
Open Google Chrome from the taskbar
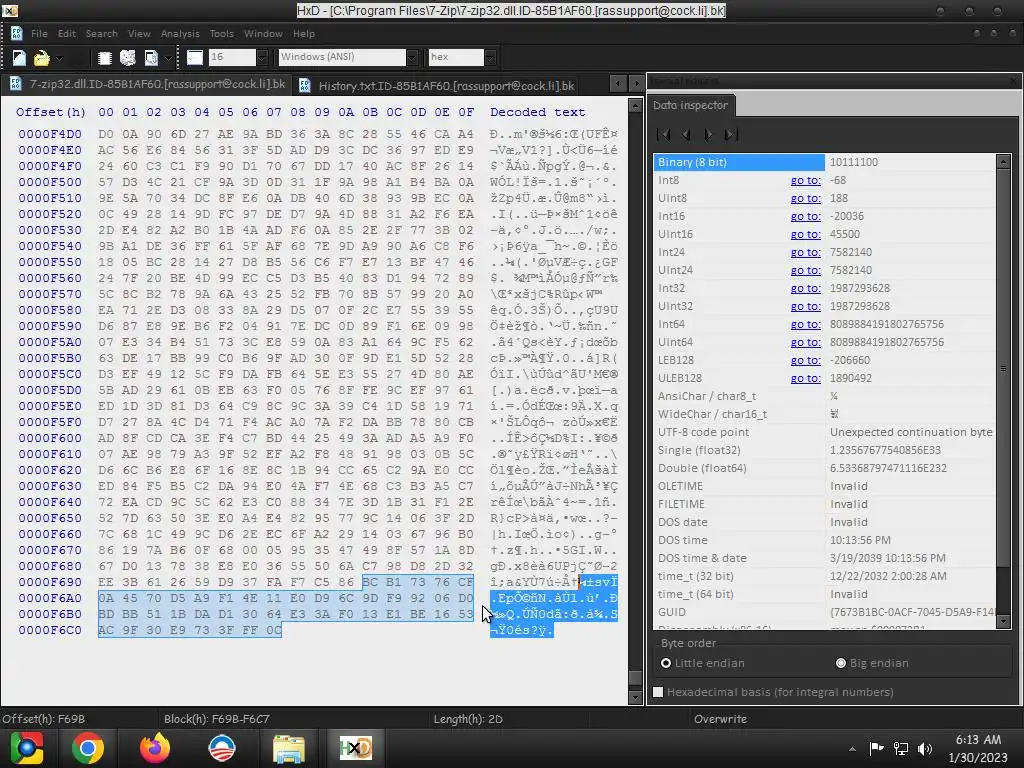coord(88,748)
